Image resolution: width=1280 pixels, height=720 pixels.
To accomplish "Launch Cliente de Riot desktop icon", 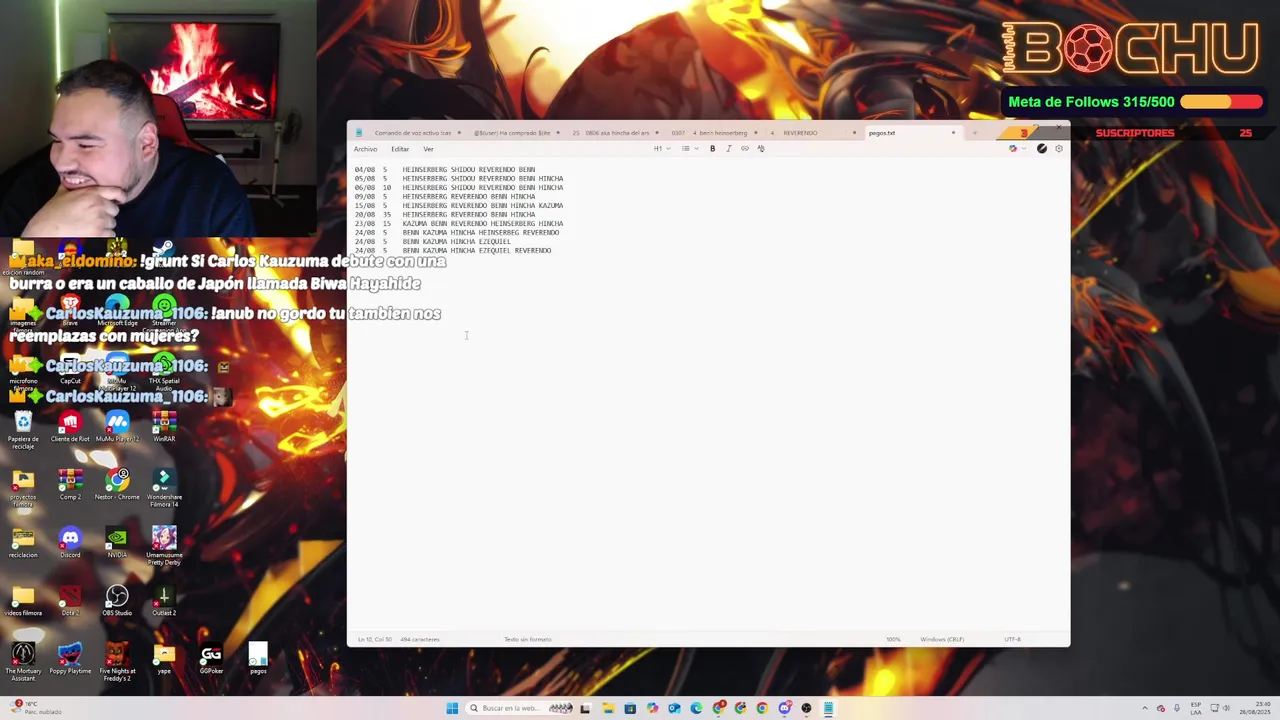I will (70, 427).
